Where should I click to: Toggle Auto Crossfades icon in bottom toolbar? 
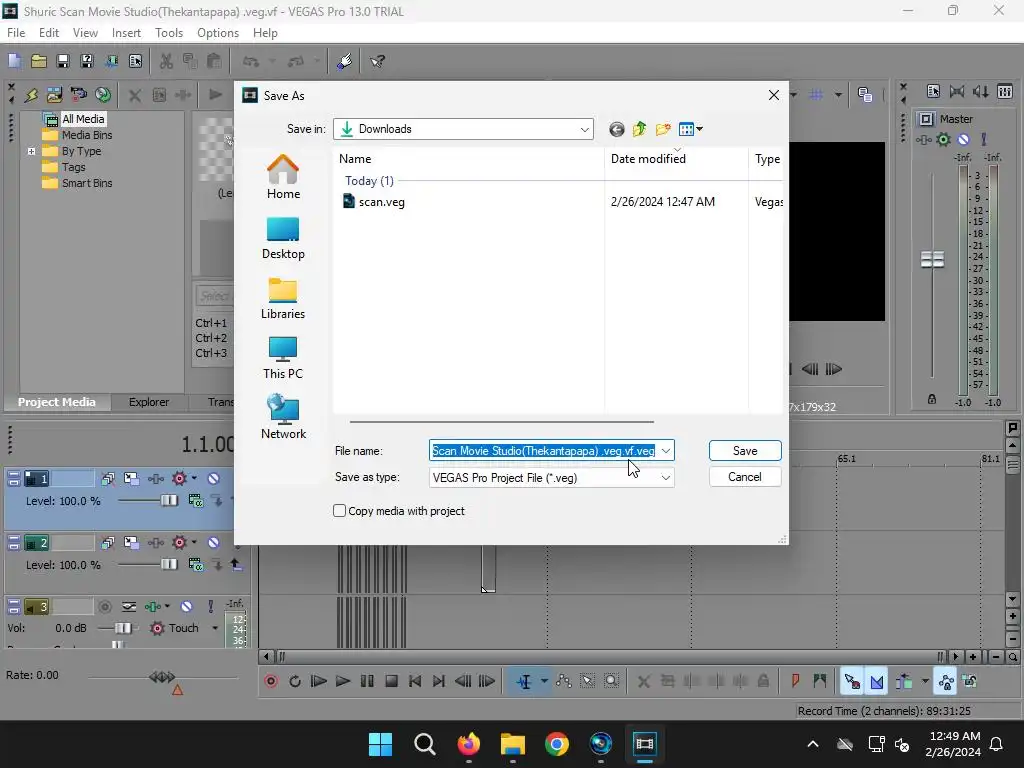(876, 681)
